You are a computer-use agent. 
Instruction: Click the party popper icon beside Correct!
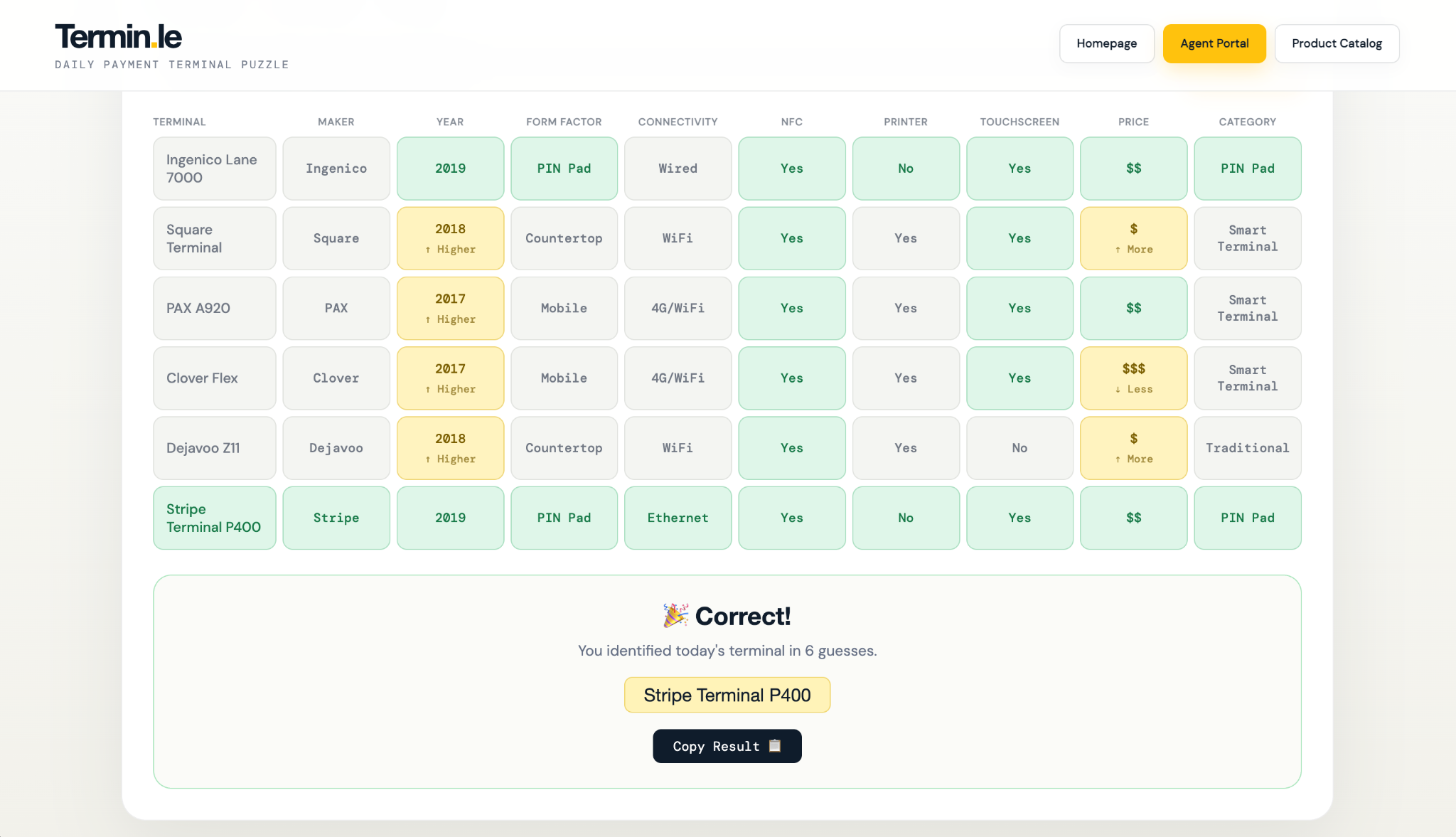coord(675,616)
